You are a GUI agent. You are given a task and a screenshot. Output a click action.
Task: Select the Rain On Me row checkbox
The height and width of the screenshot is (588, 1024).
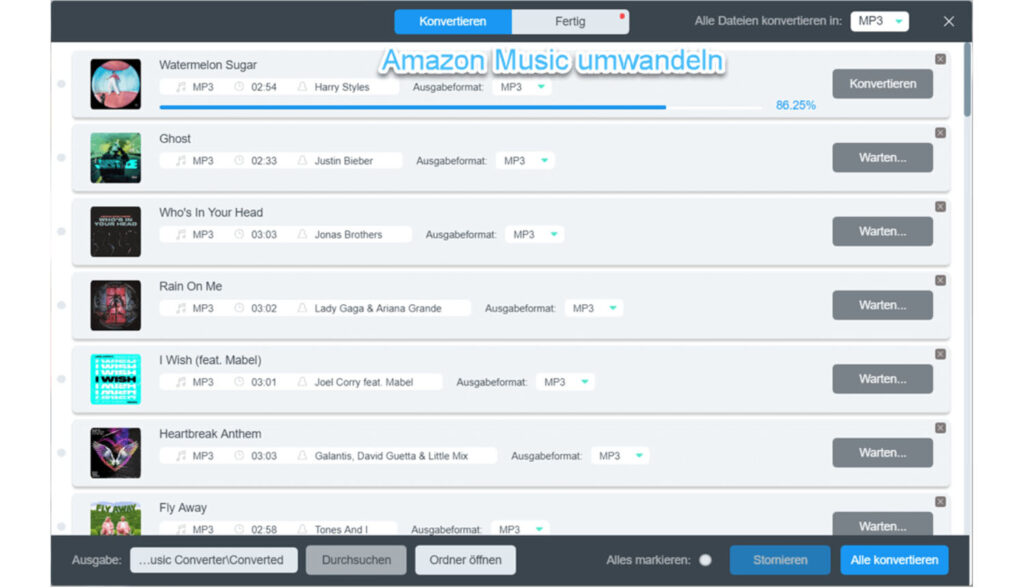(x=61, y=306)
